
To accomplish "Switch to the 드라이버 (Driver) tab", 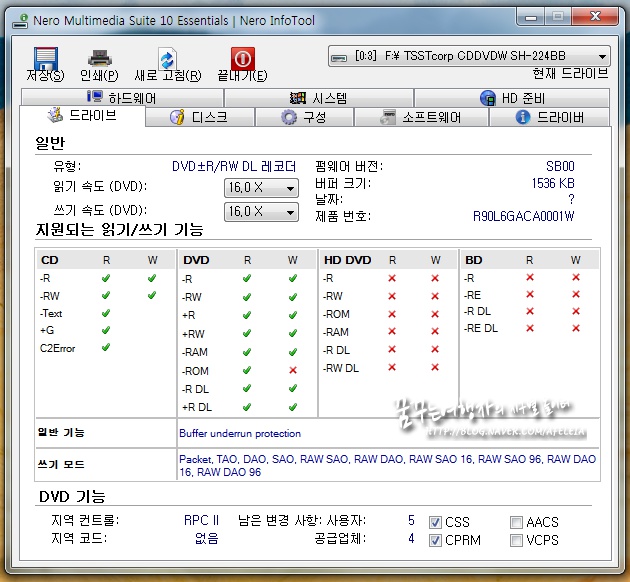I will click(x=549, y=117).
